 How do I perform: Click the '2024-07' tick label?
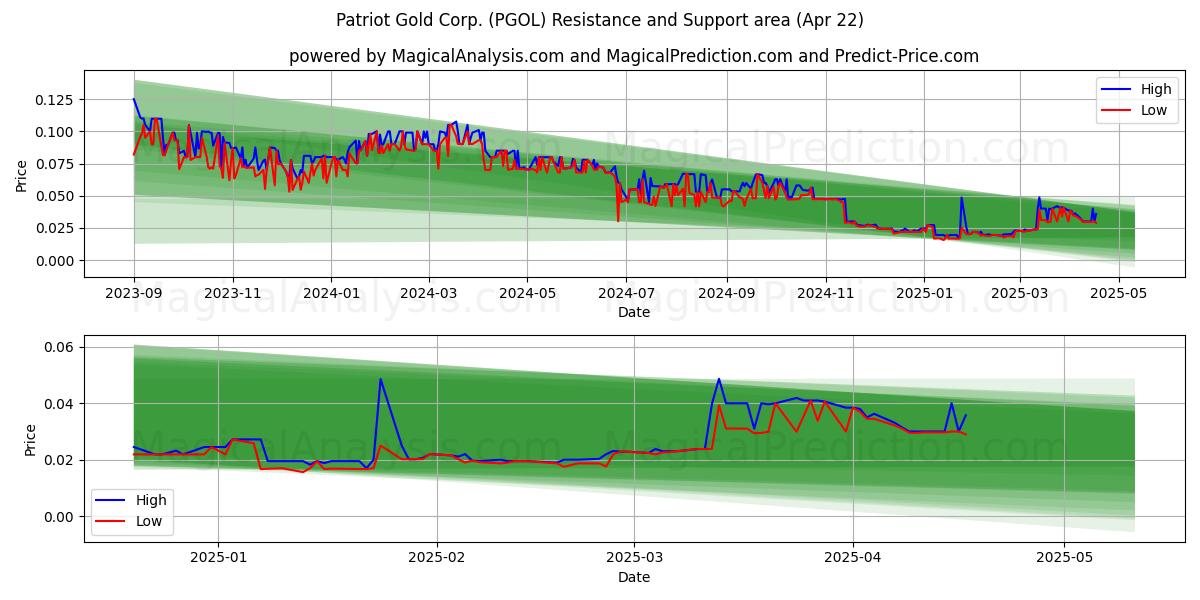tap(626, 292)
